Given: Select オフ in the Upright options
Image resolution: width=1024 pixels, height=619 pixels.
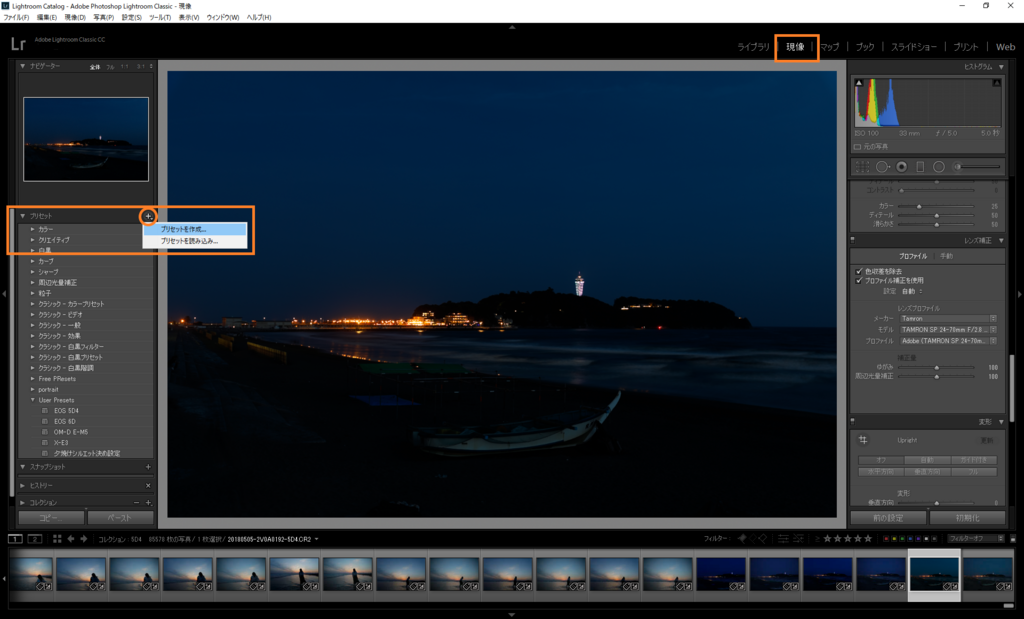Looking at the screenshot, I should coord(881,460).
